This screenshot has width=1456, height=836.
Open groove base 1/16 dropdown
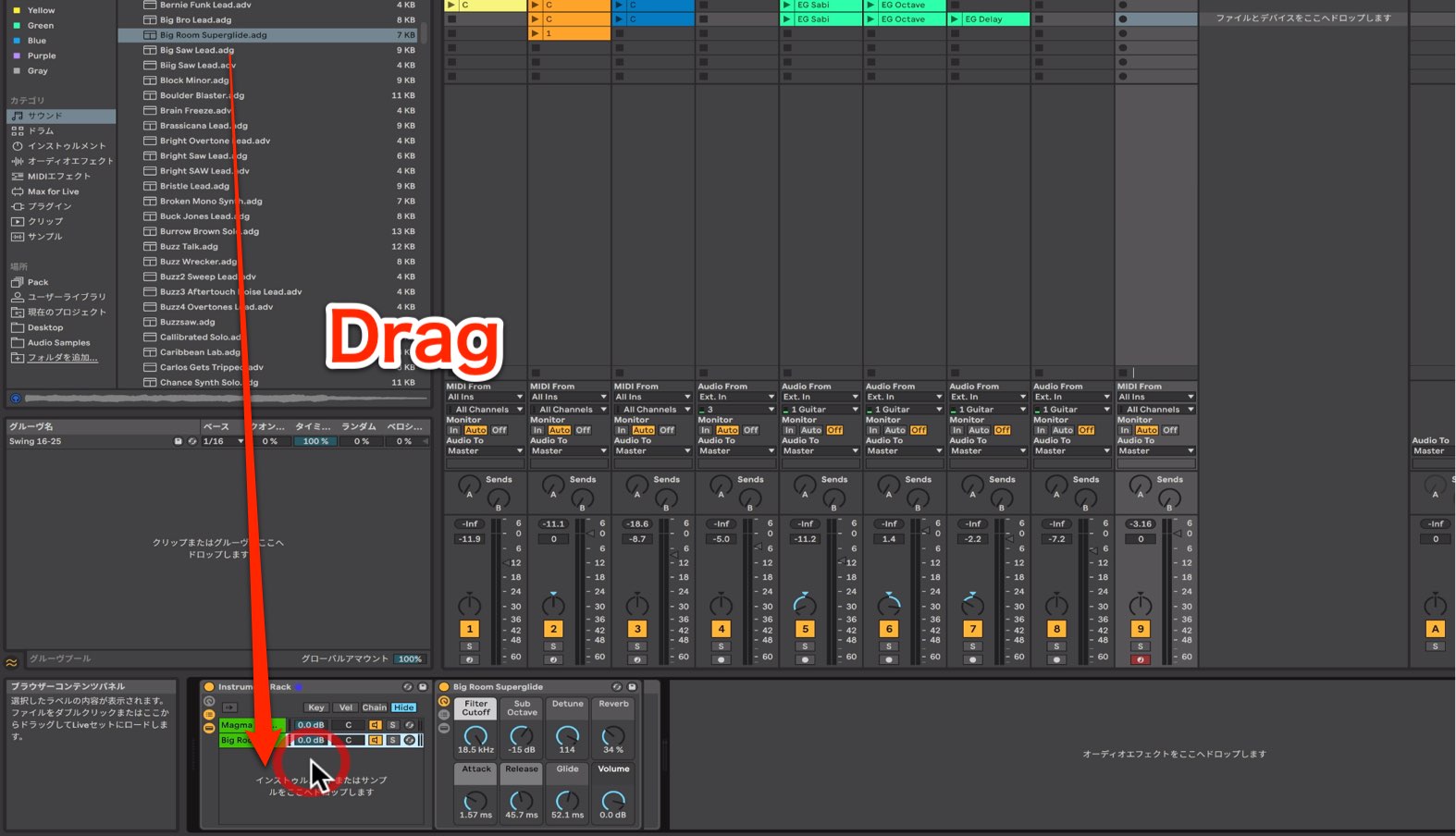pyautogui.click(x=224, y=442)
